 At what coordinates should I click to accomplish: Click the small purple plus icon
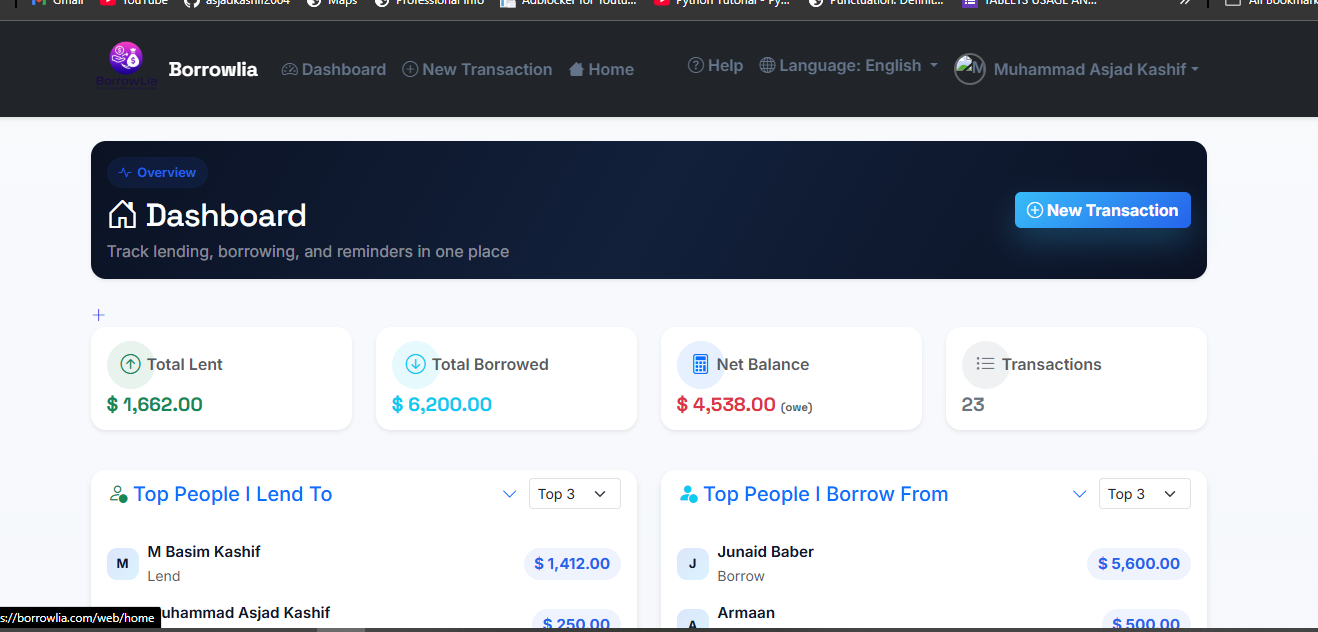[x=98, y=315]
